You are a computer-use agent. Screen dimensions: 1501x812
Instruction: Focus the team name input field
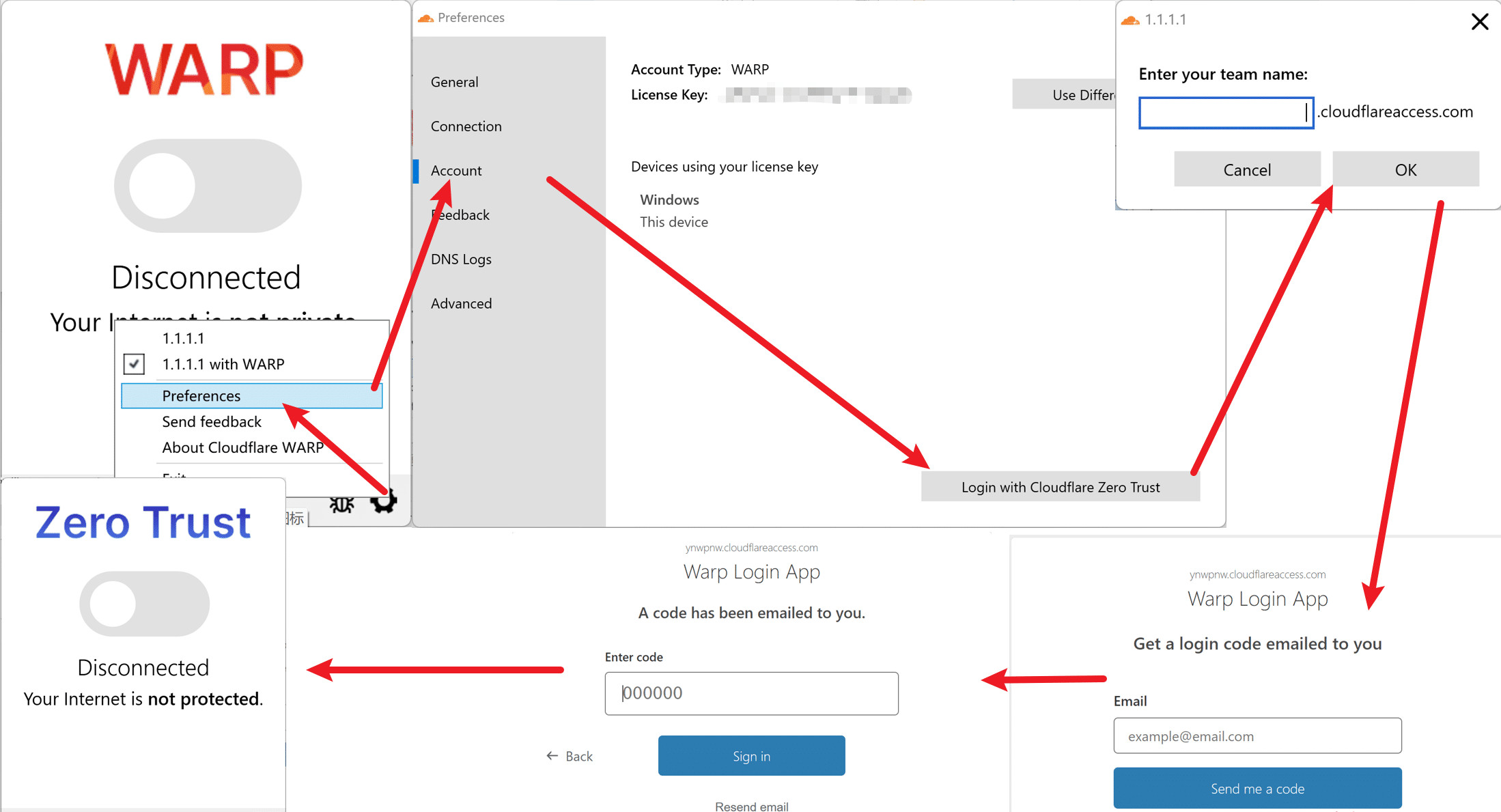(x=1225, y=113)
